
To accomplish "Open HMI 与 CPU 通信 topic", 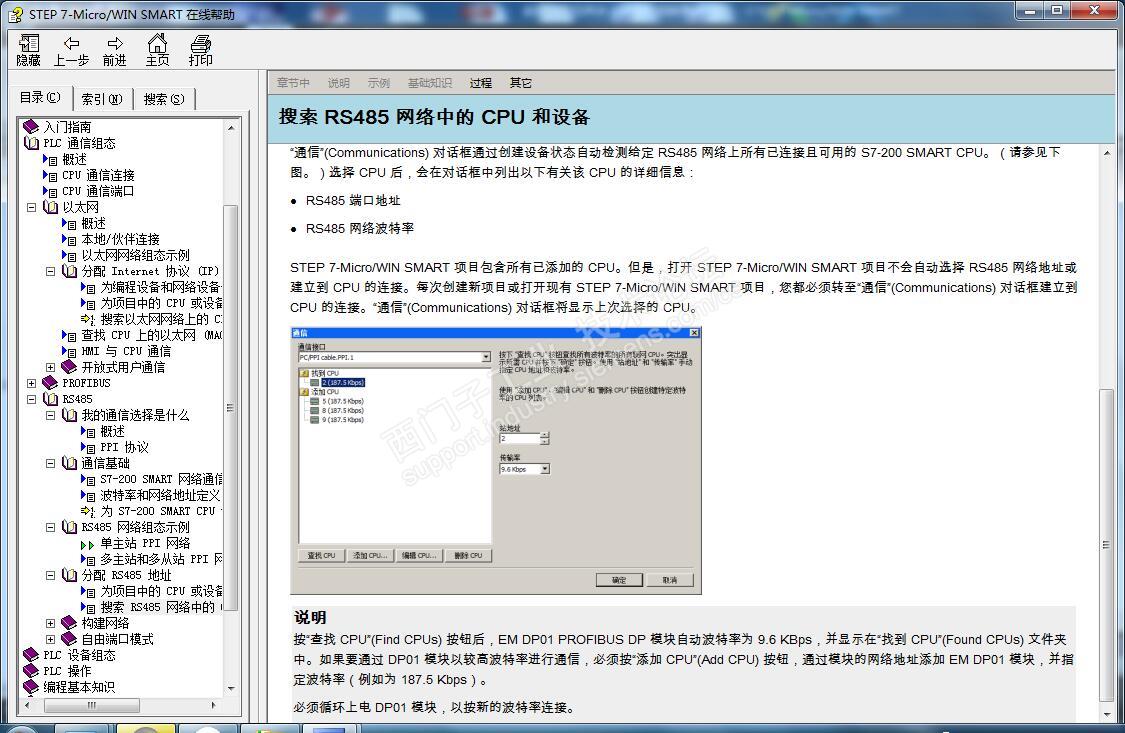I will [x=126, y=351].
